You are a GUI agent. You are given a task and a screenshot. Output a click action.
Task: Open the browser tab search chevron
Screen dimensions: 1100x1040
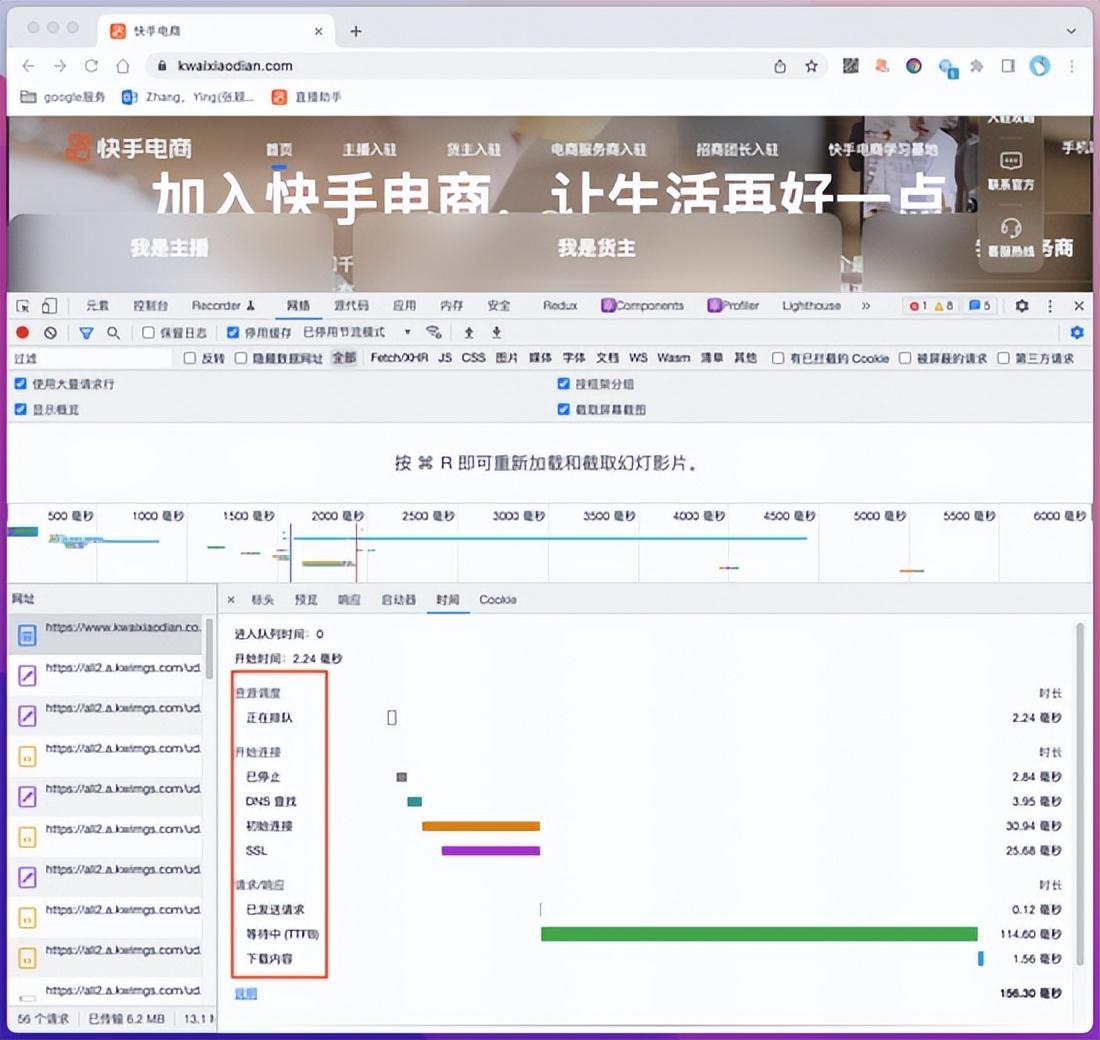1071,31
